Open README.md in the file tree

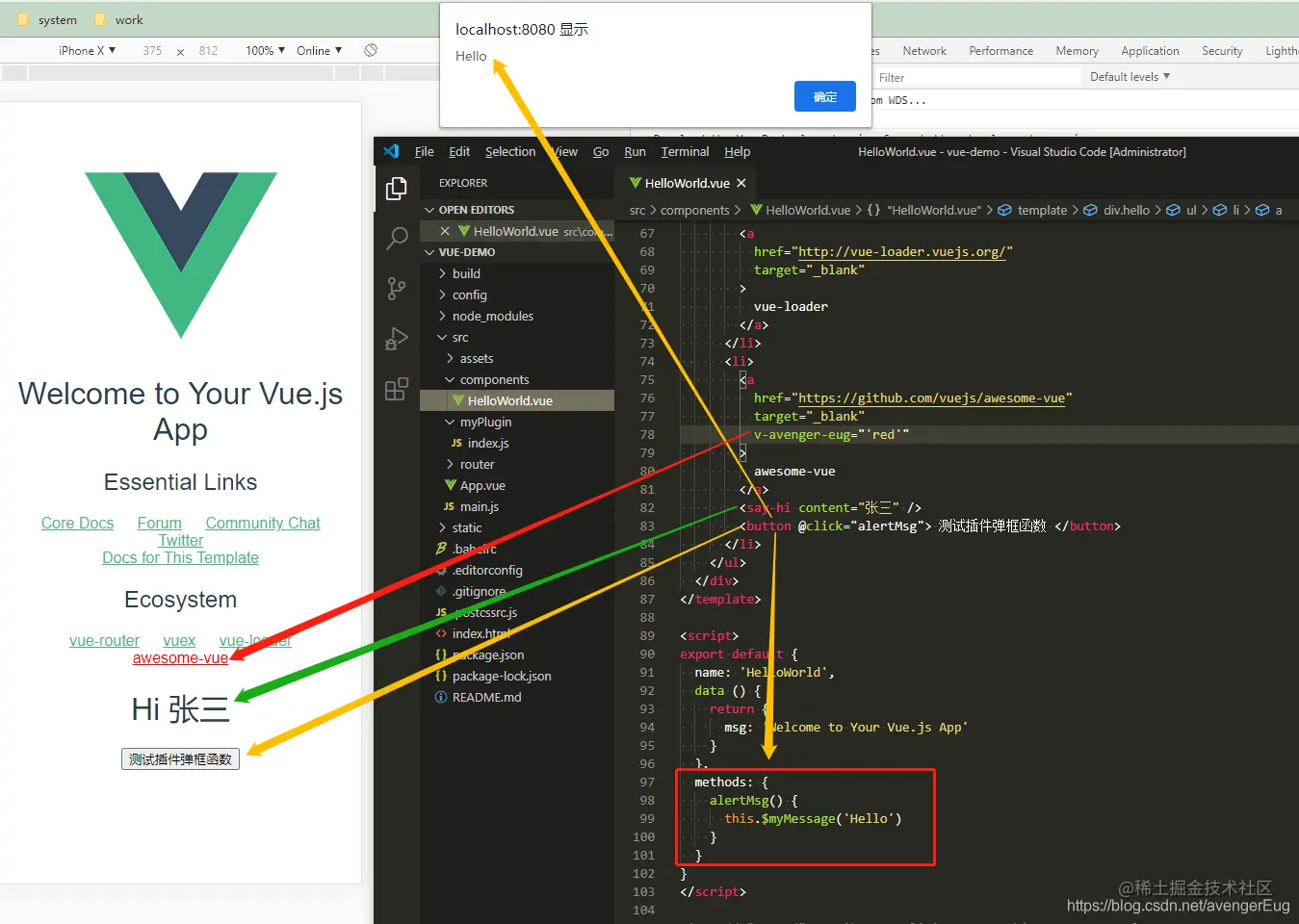[x=517, y=697]
